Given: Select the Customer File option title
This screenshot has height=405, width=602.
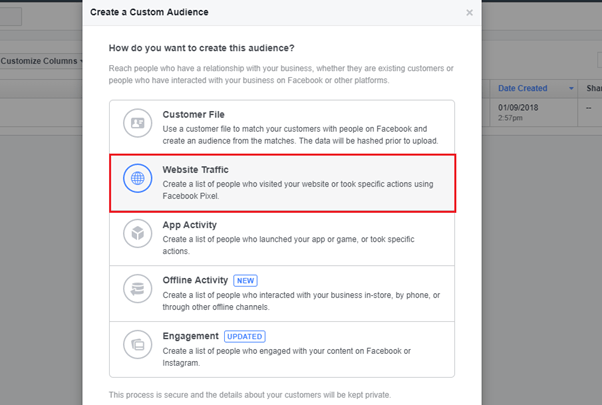Looking at the screenshot, I should coord(193,114).
